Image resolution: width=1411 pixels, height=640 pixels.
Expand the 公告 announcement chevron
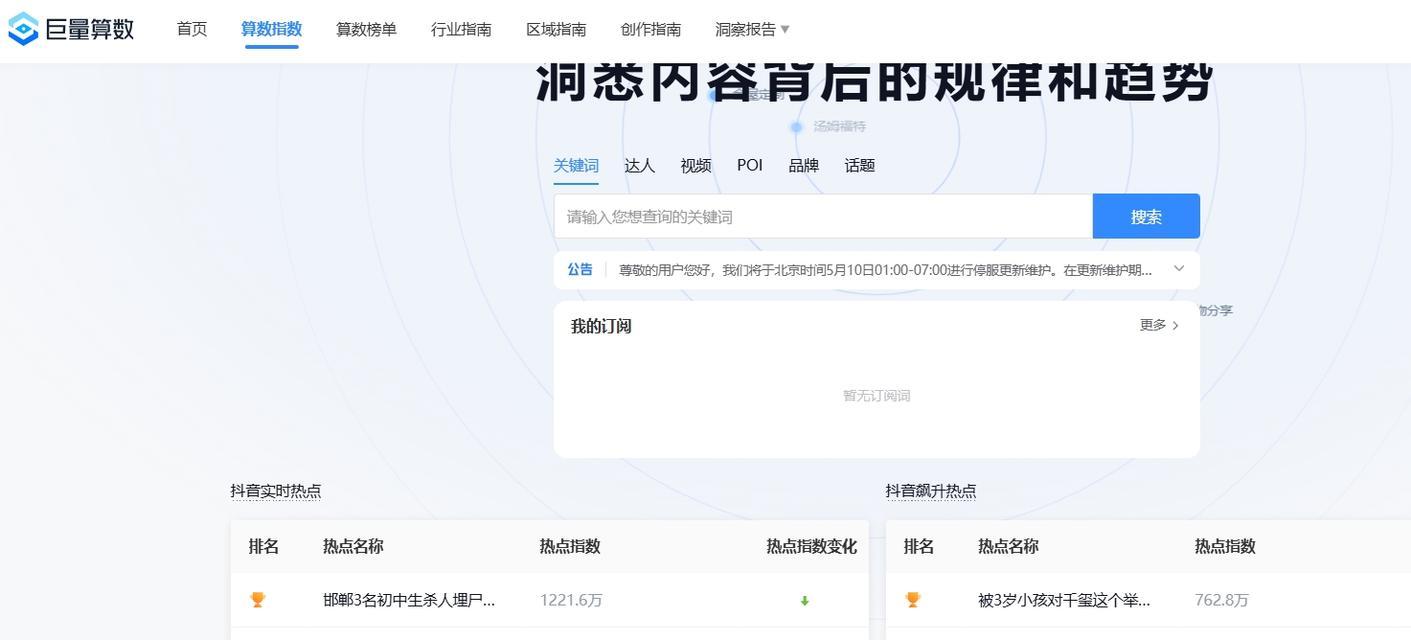tap(1179, 269)
